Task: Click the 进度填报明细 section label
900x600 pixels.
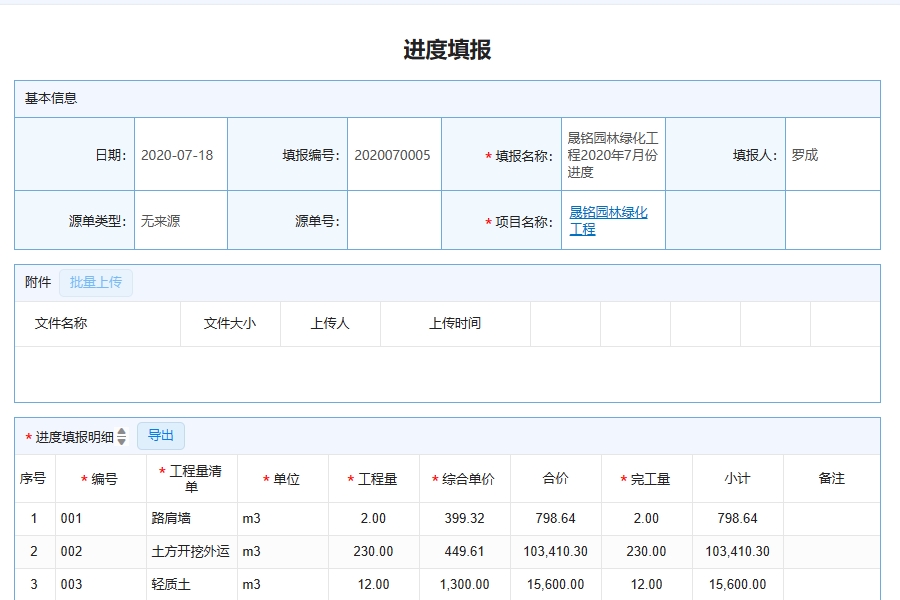Action: coord(75,437)
